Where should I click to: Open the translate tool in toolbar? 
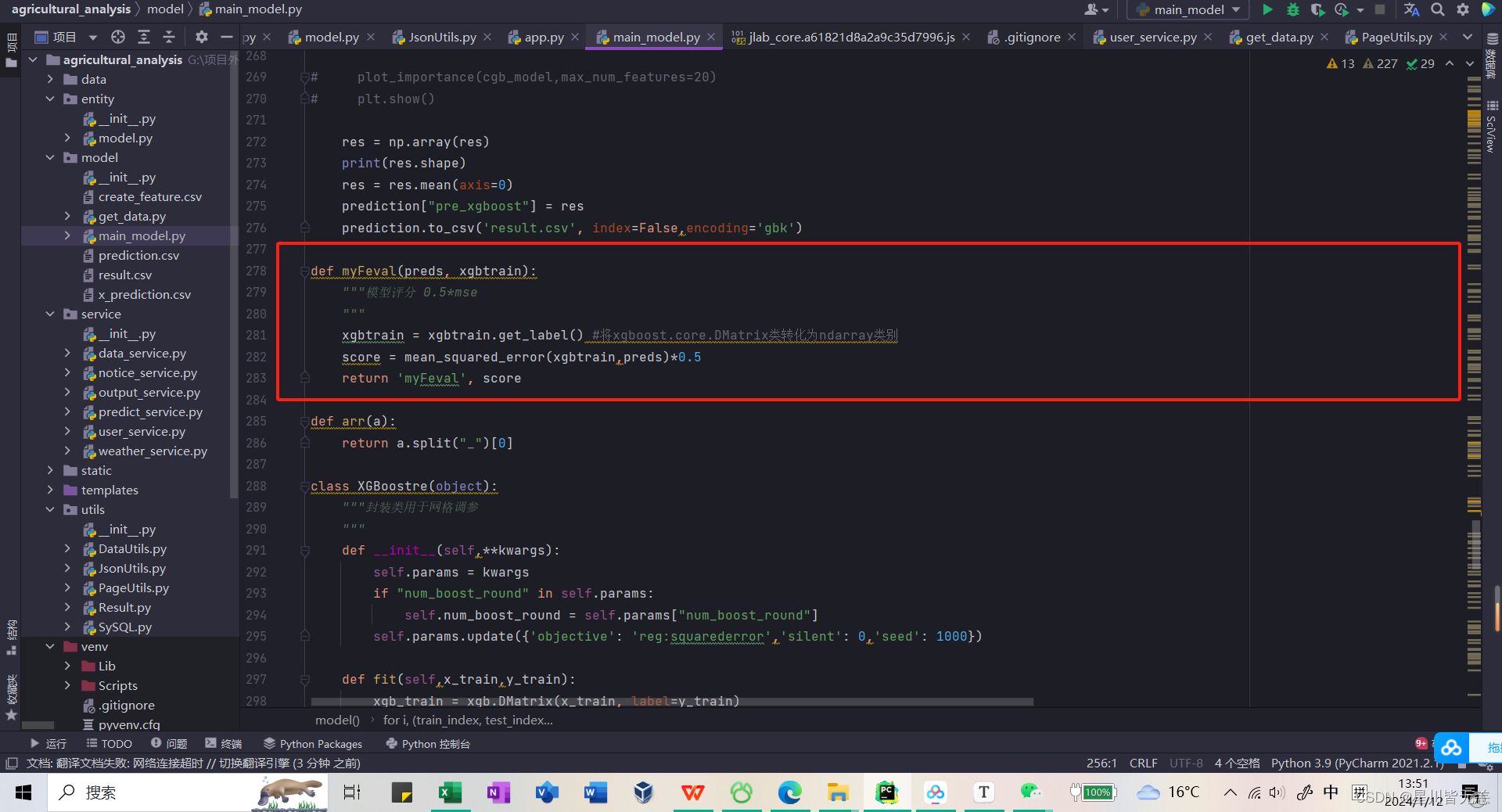click(x=1411, y=9)
